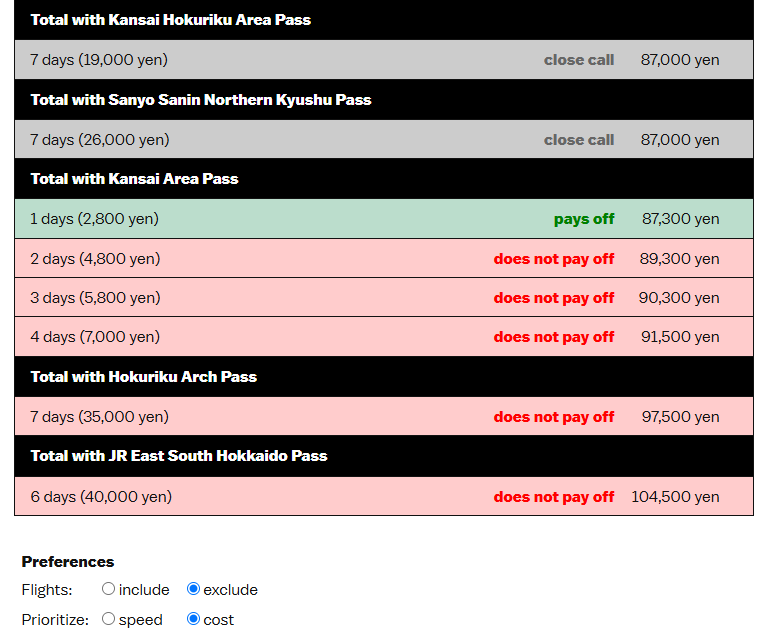Select the 4 days (7,000 yen) row
The width and height of the screenshot is (770, 640).
[384, 337]
